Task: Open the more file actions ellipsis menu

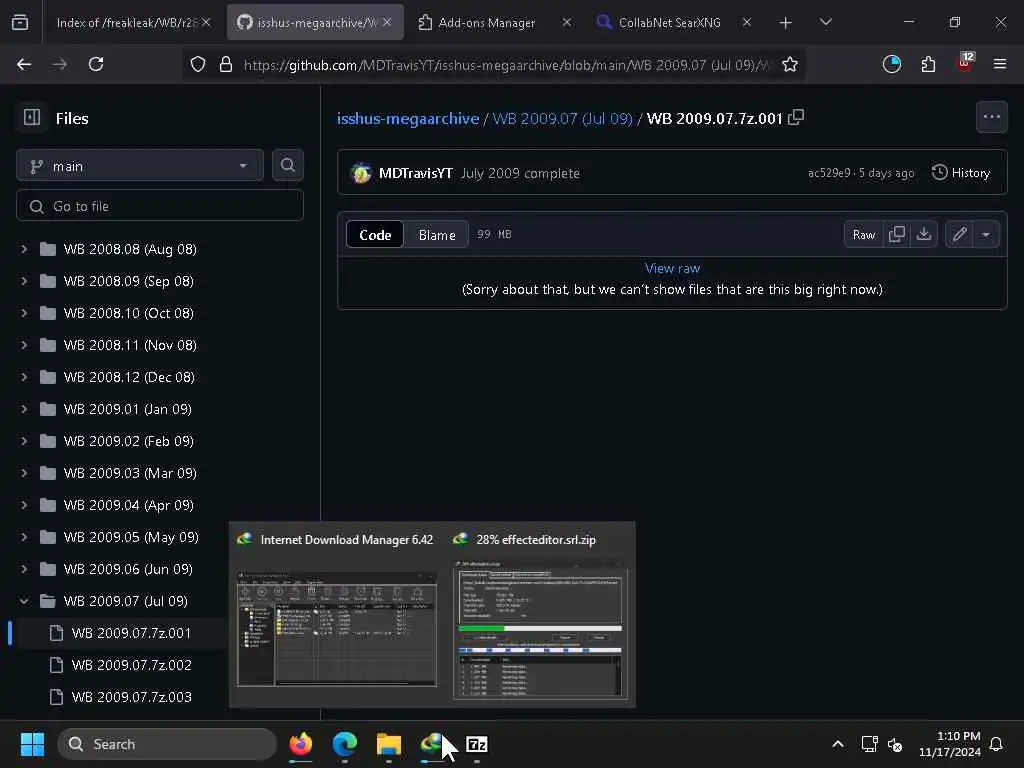Action: tap(991, 118)
